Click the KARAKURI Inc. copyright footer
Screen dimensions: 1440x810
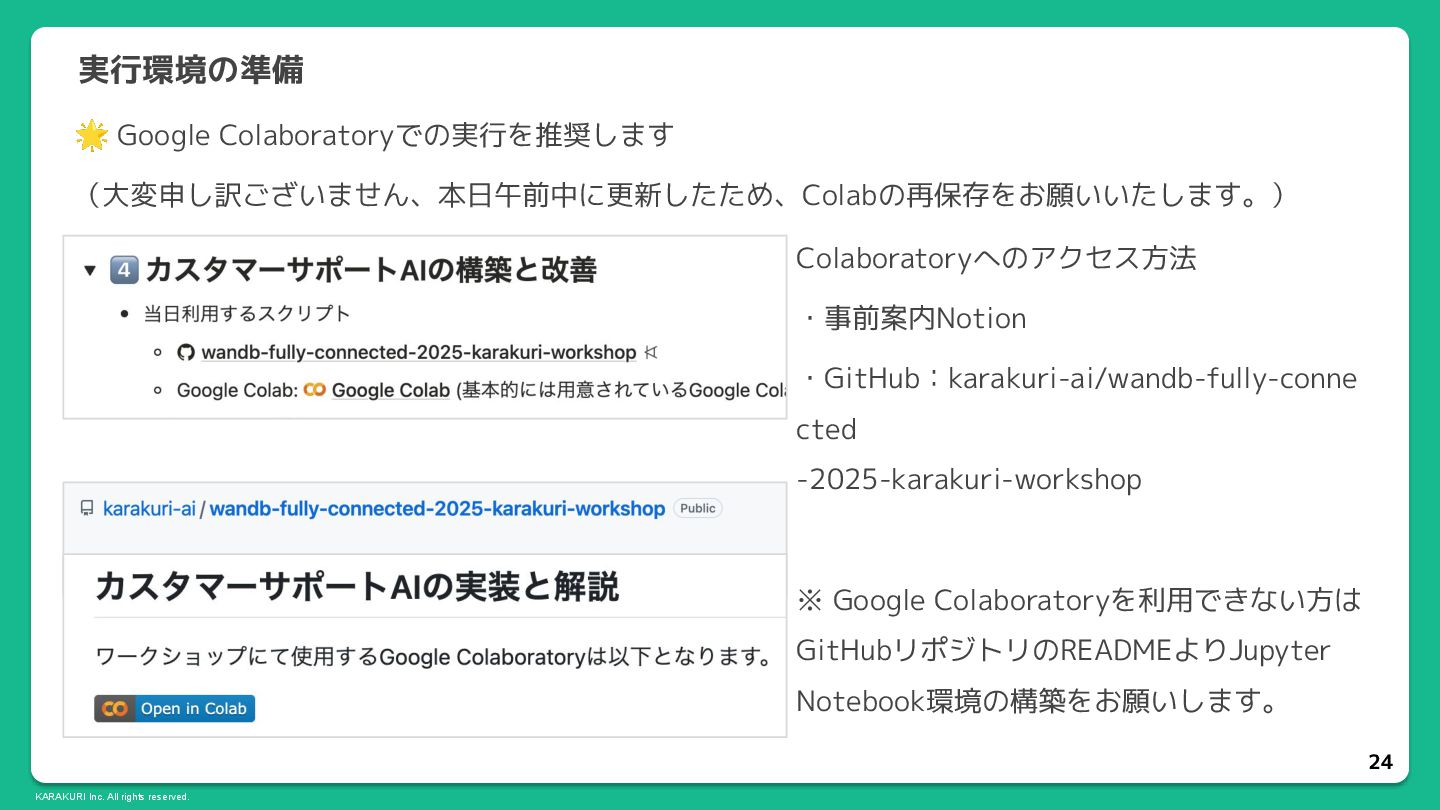(x=112, y=797)
